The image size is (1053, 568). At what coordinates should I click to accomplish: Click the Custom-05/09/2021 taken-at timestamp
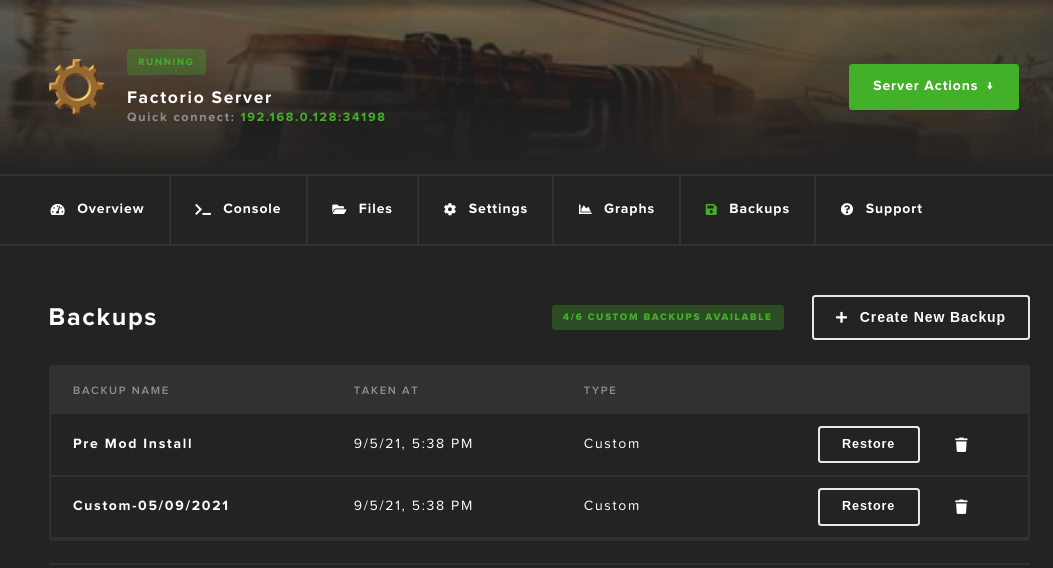click(413, 506)
